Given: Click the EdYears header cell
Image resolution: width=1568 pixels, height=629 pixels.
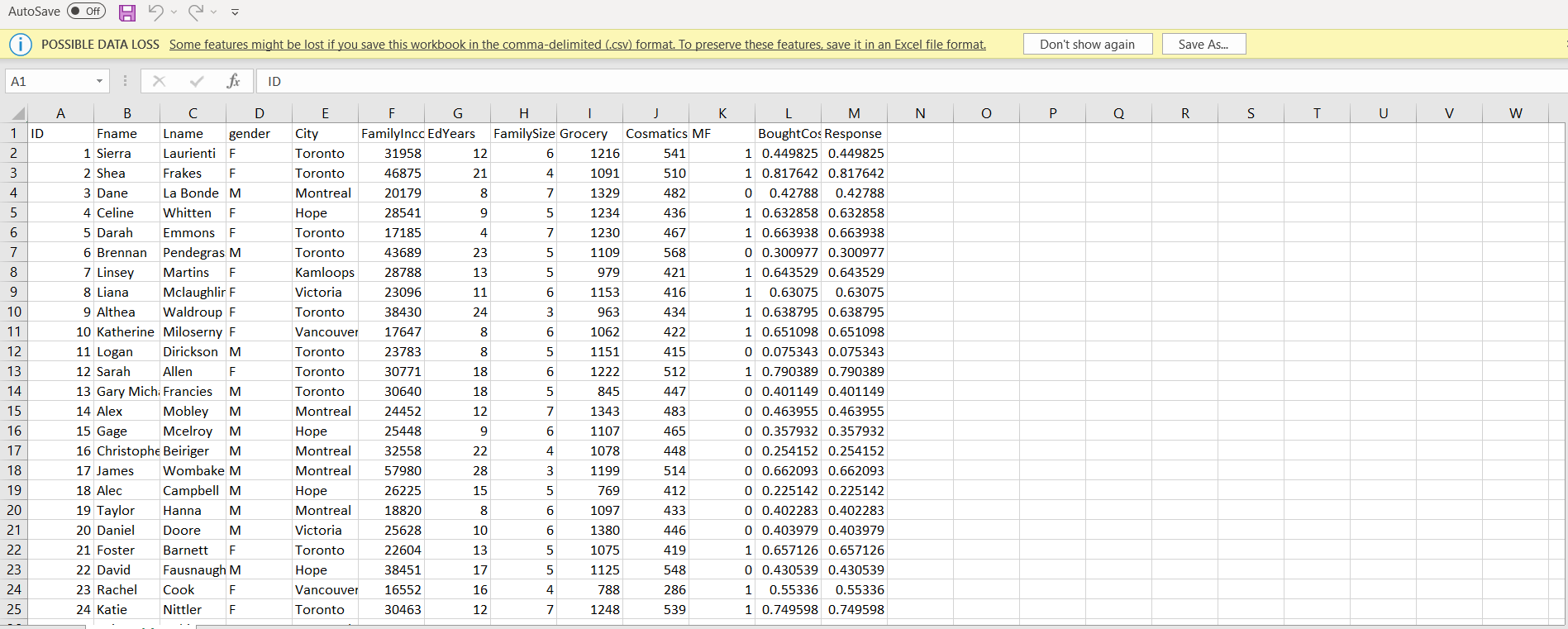Looking at the screenshot, I should (457, 133).
